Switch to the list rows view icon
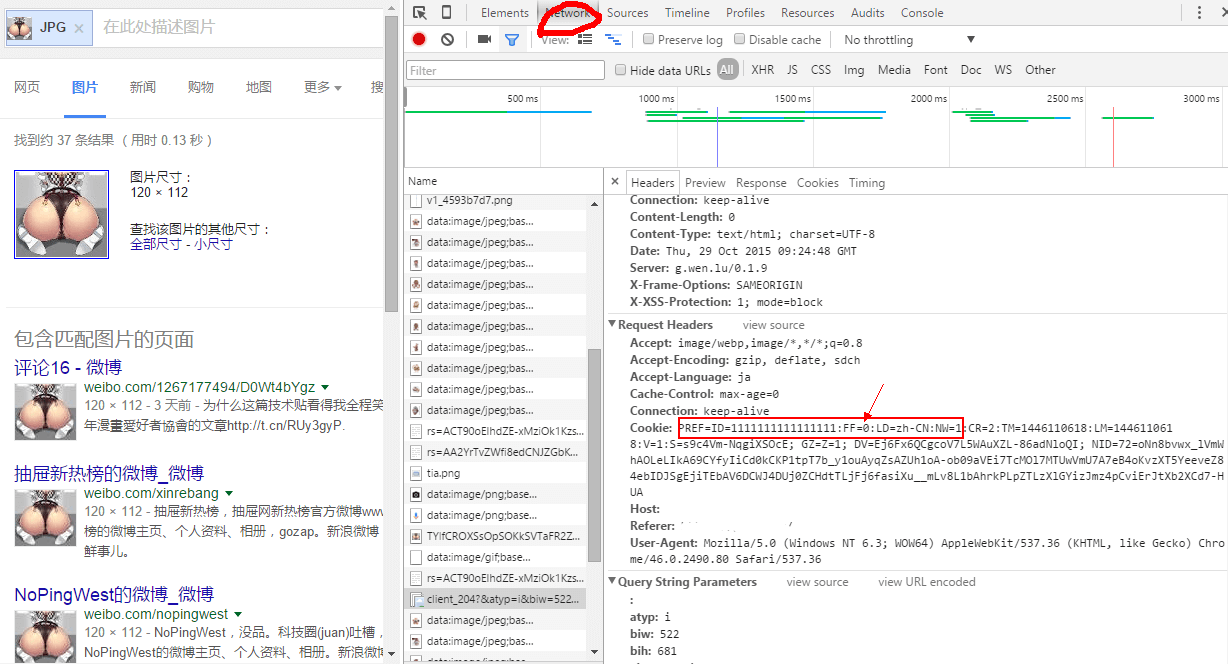This screenshot has width=1228, height=664. pyautogui.click(x=585, y=39)
